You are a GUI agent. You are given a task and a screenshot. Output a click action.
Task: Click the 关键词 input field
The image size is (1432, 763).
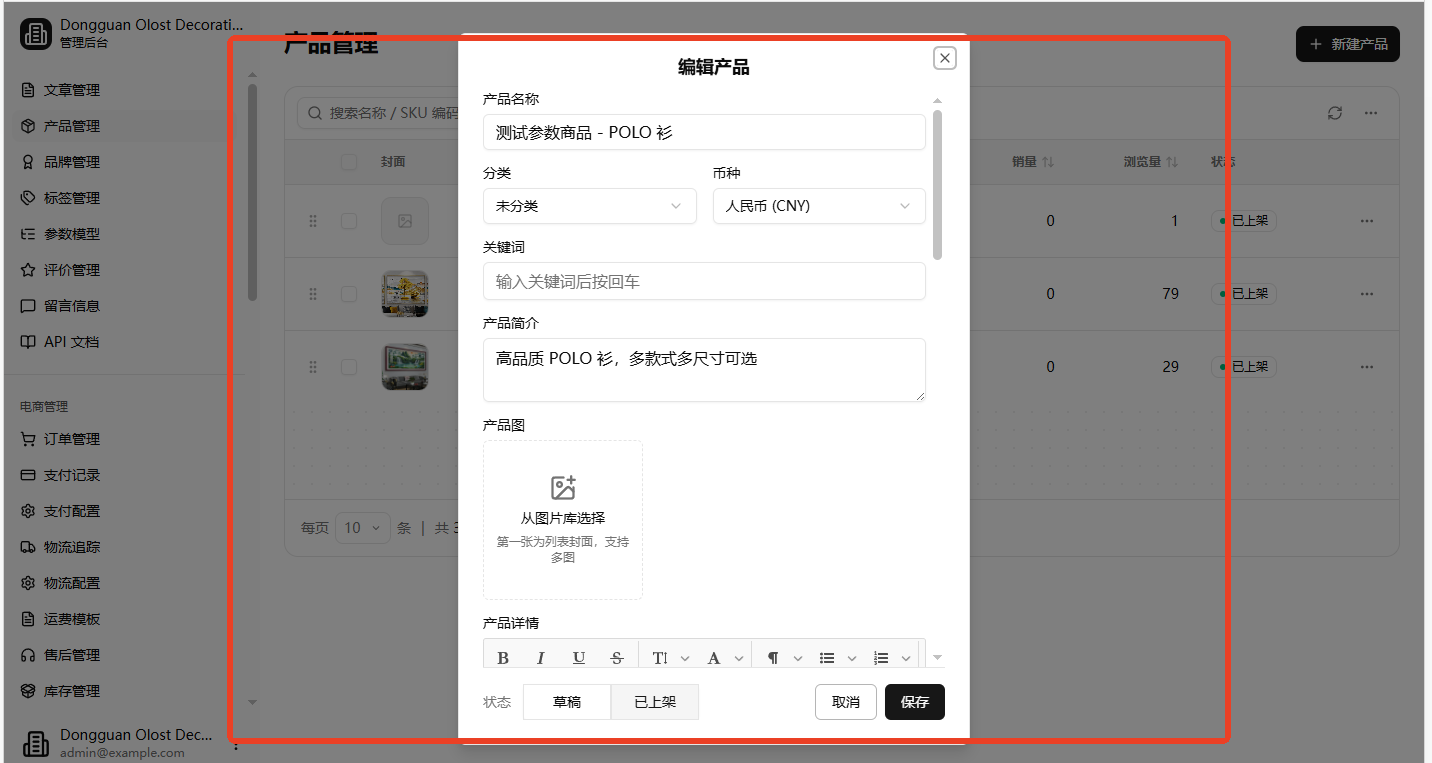coord(704,281)
